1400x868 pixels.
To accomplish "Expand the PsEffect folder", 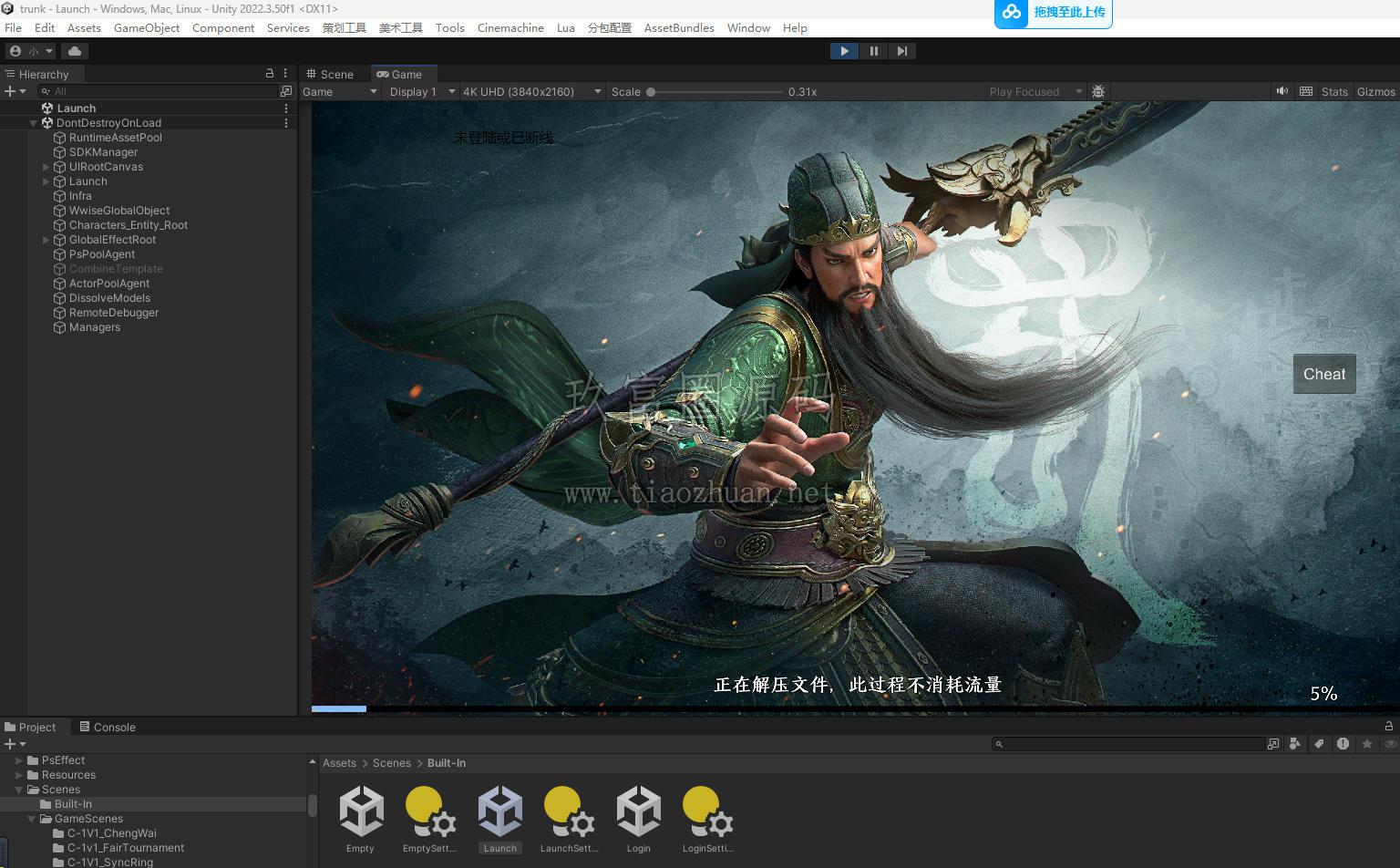I will 19,760.
